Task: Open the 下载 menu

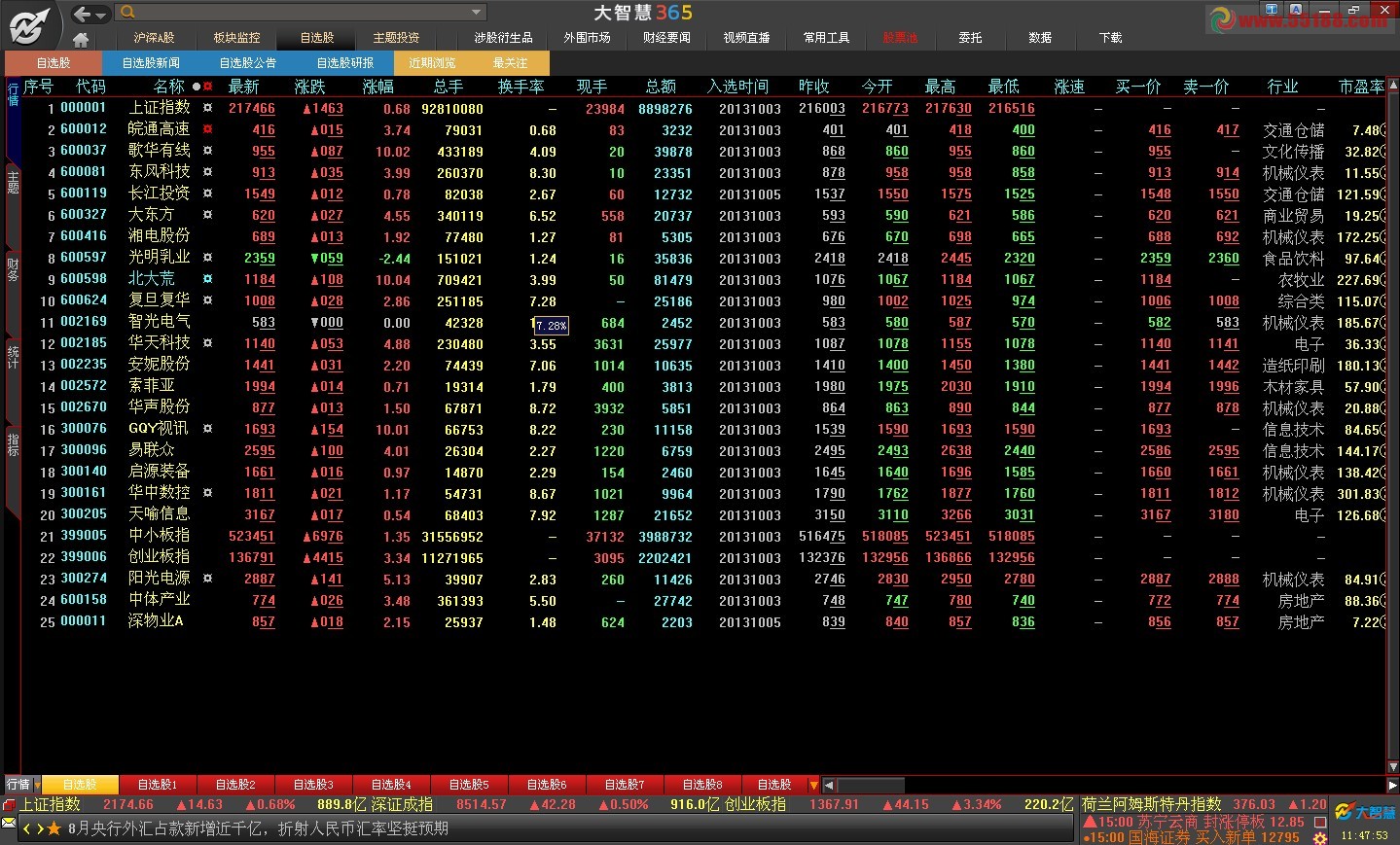Action: [x=1110, y=38]
